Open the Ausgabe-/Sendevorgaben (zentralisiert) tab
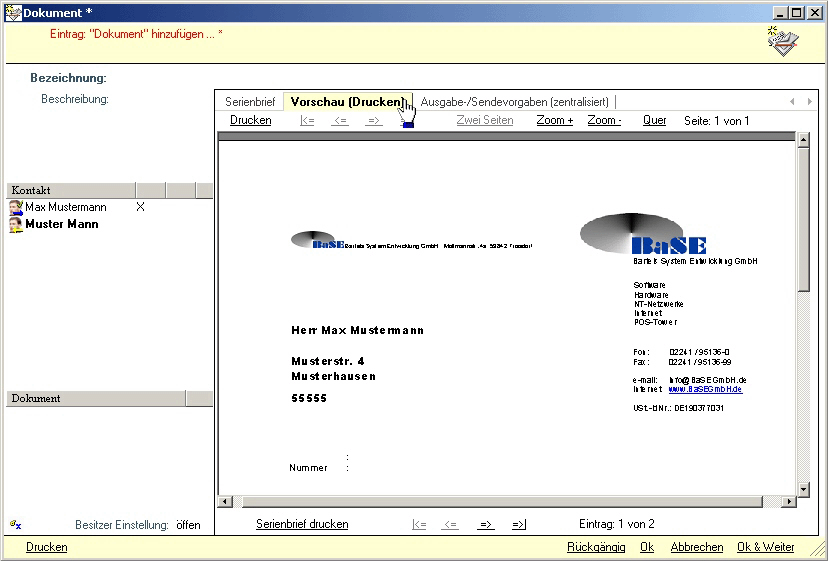Image resolution: width=828 pixels, height=561 pixels. coord(514,102)
